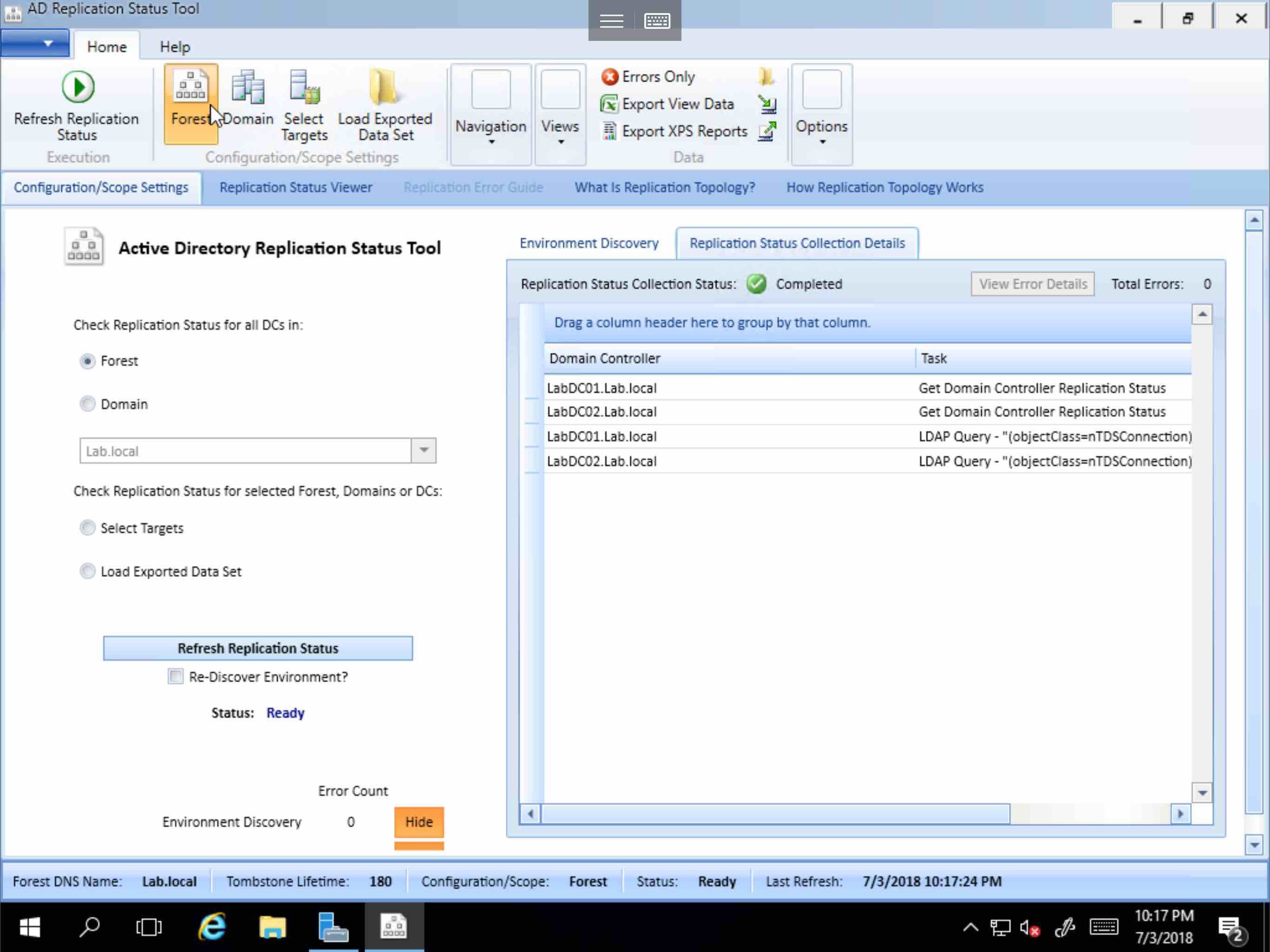Viewport: 1270px width, 952px height.
Task: Click the yellow folder icon in Data group
Action: click(767, 76)
